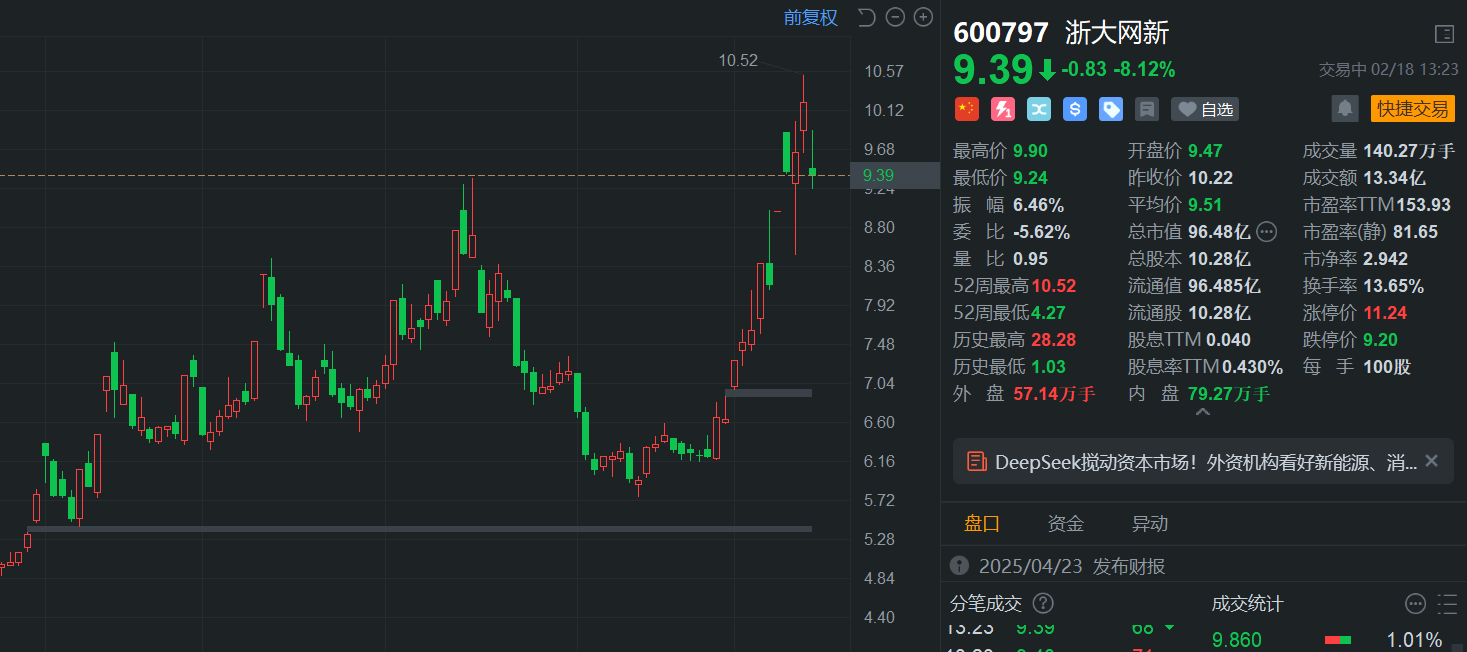Expand 总市值 more options icon
This screenshot has width=1467, height=652.
click(x=1266, y=232)
